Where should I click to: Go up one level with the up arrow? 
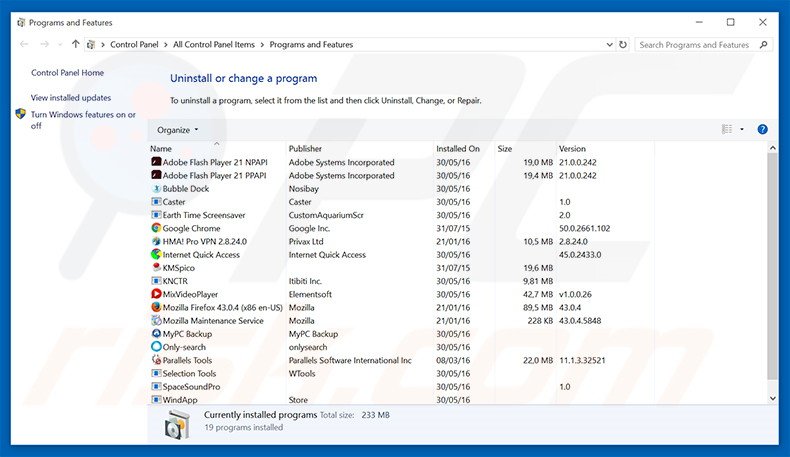click(x=76, y=44)
